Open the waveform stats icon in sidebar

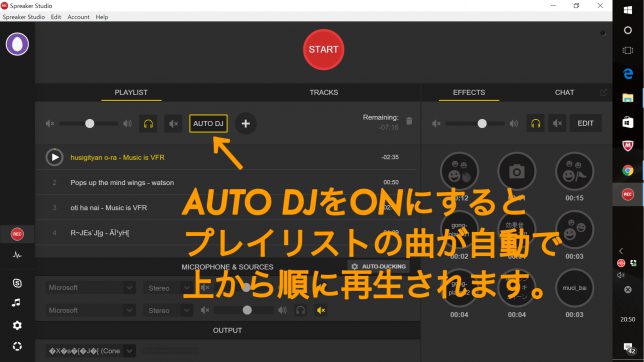(17, 255)
